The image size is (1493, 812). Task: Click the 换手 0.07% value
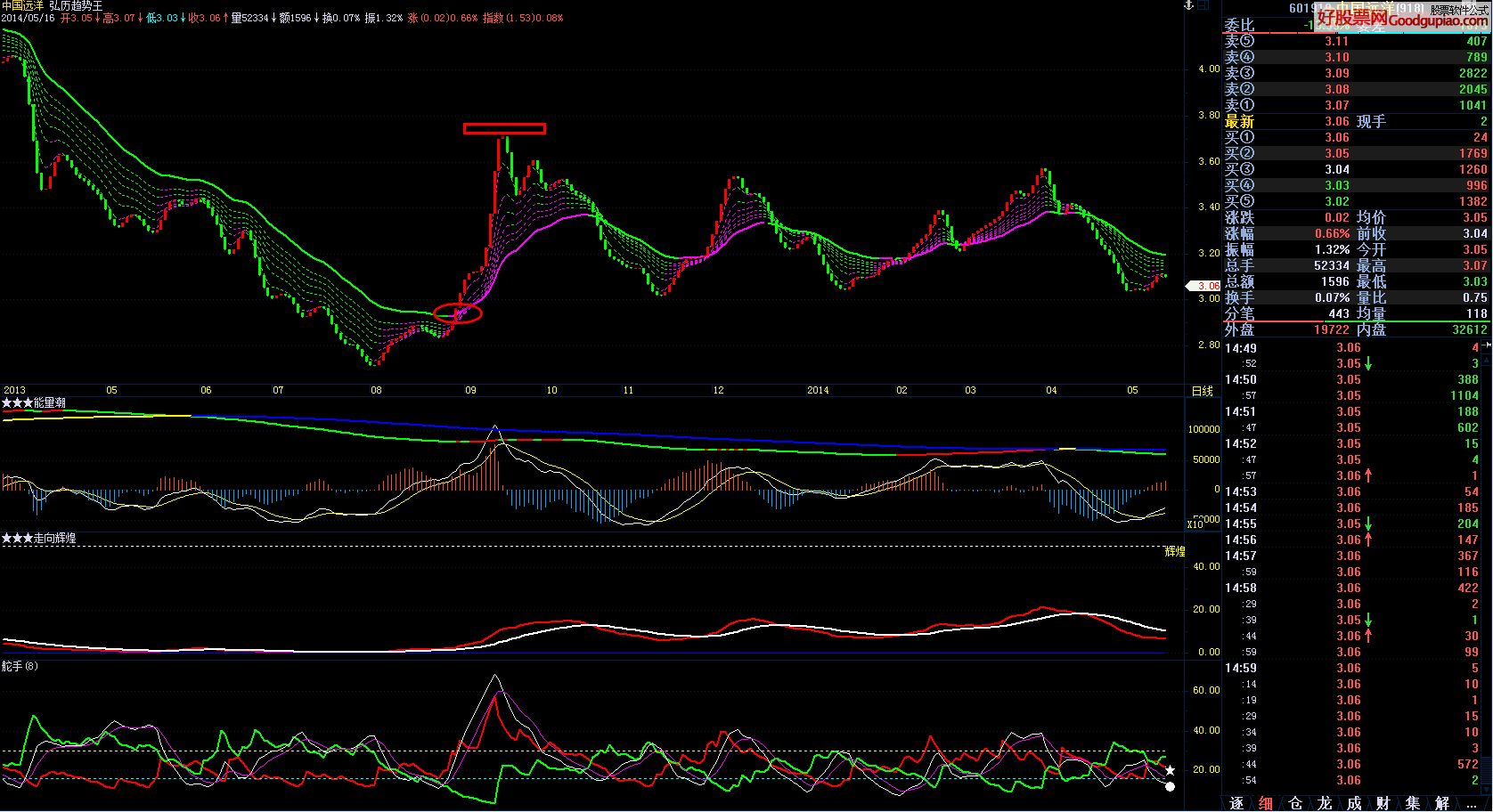point(1332,297)
